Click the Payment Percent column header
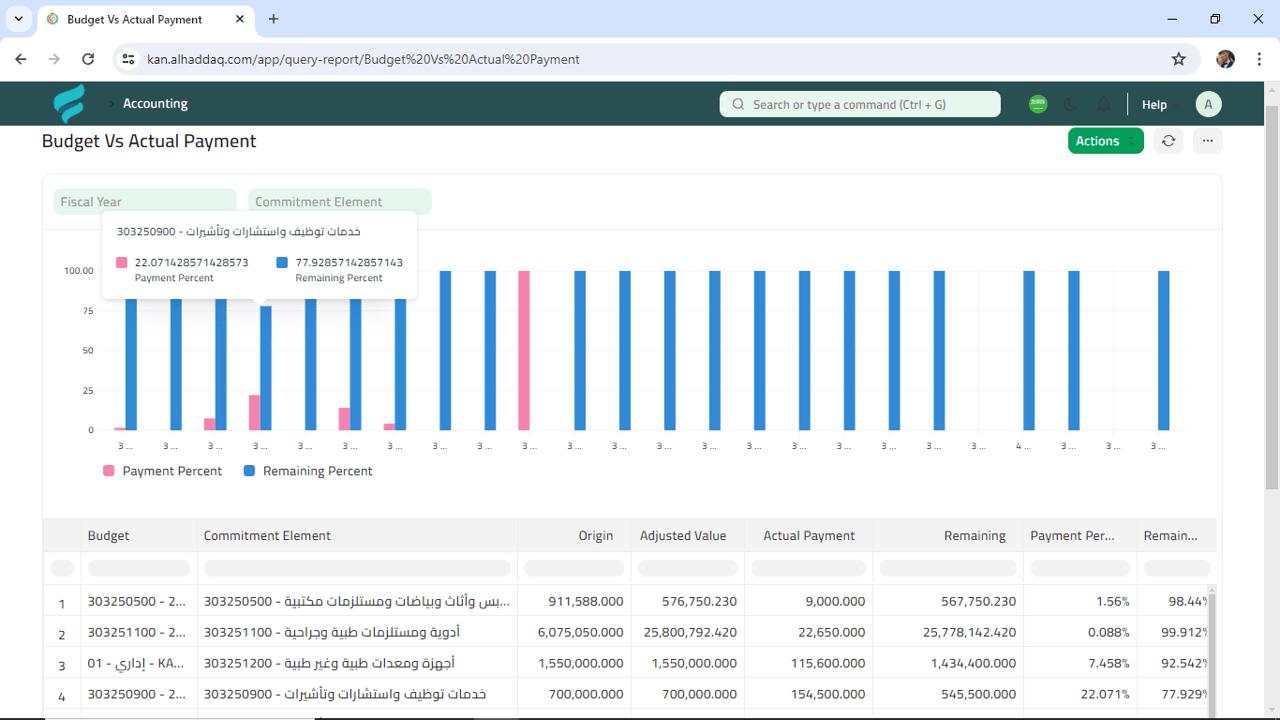Image resolution: width=1280 pixels, height=720 pixels. [1080, 536]
